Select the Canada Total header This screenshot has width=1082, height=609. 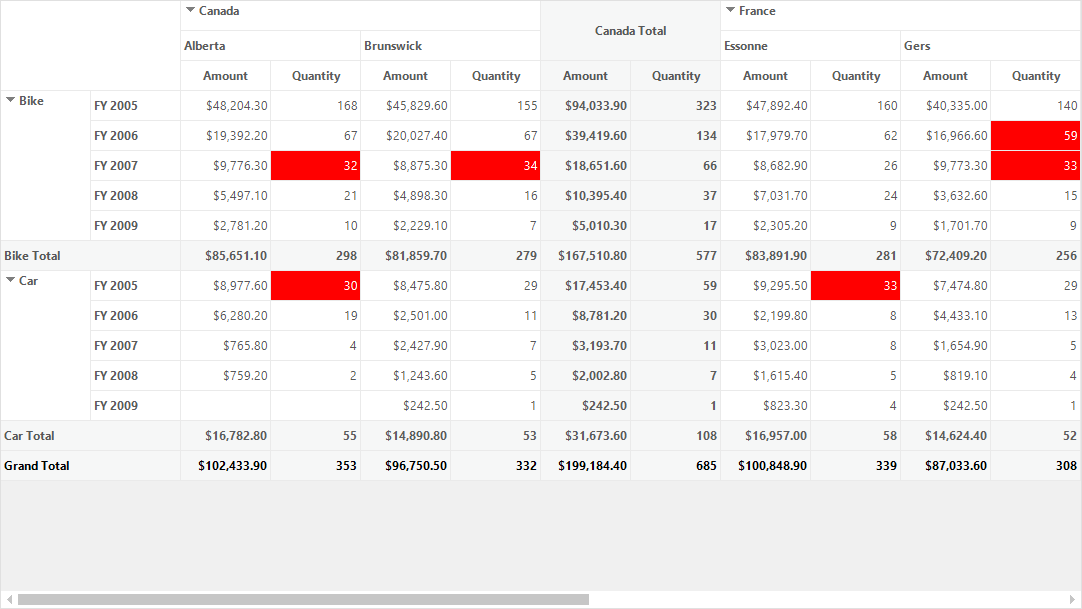631,30
